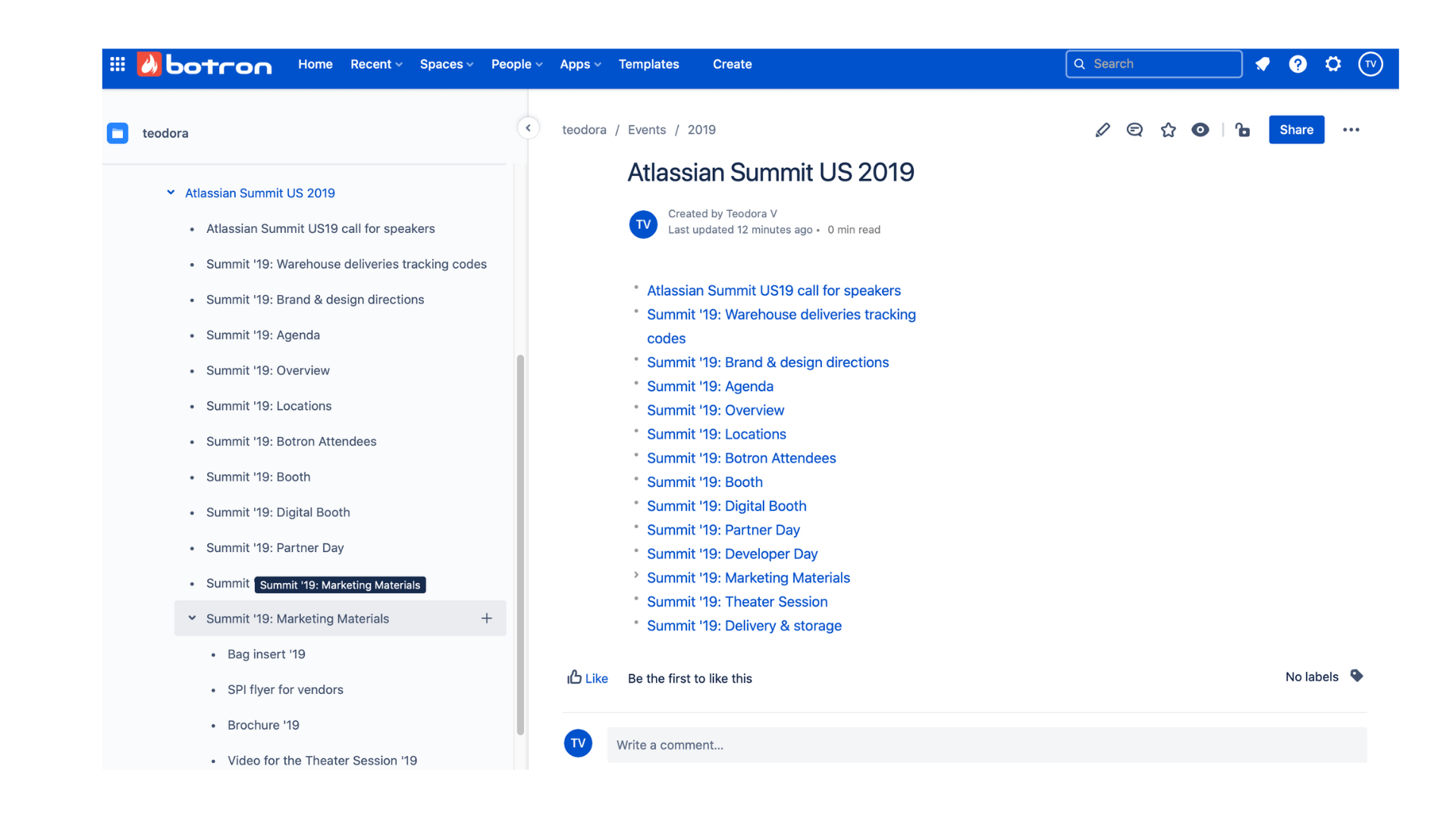The height and width of the screenshot is (819, 1456).
Task: Edit page with the pencil icon
Action: point(1103,130)
